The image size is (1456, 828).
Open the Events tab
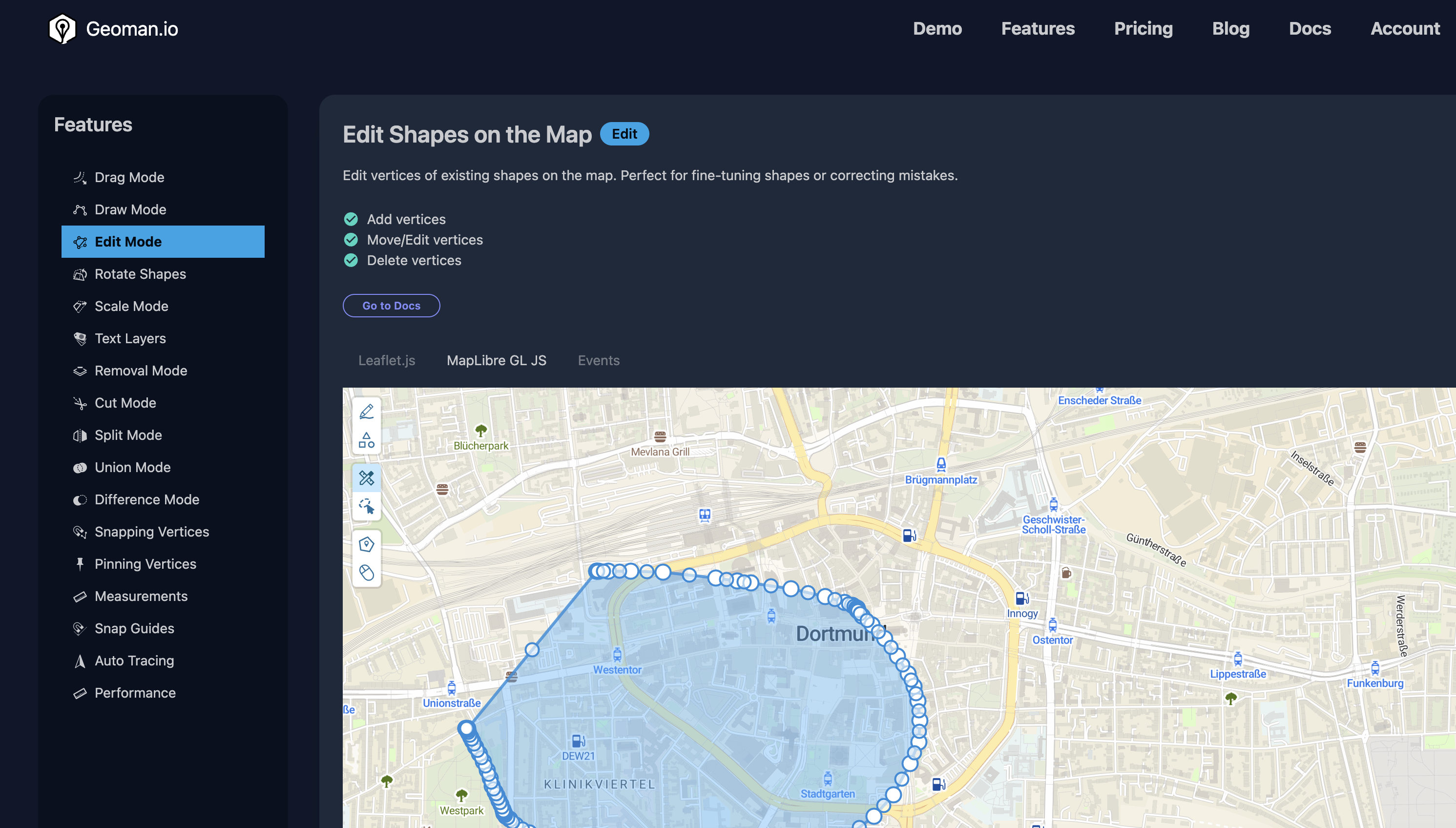(598, 360)
